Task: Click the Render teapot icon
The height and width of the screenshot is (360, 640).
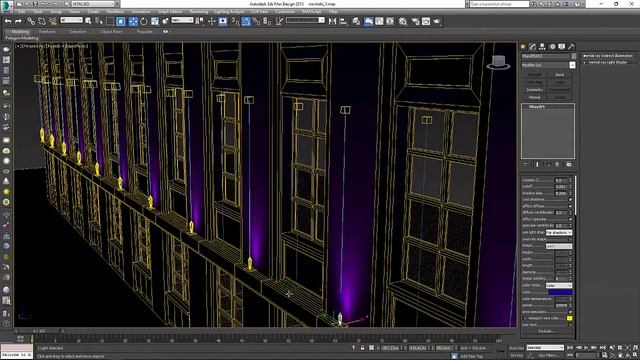Action: (437, 21)
